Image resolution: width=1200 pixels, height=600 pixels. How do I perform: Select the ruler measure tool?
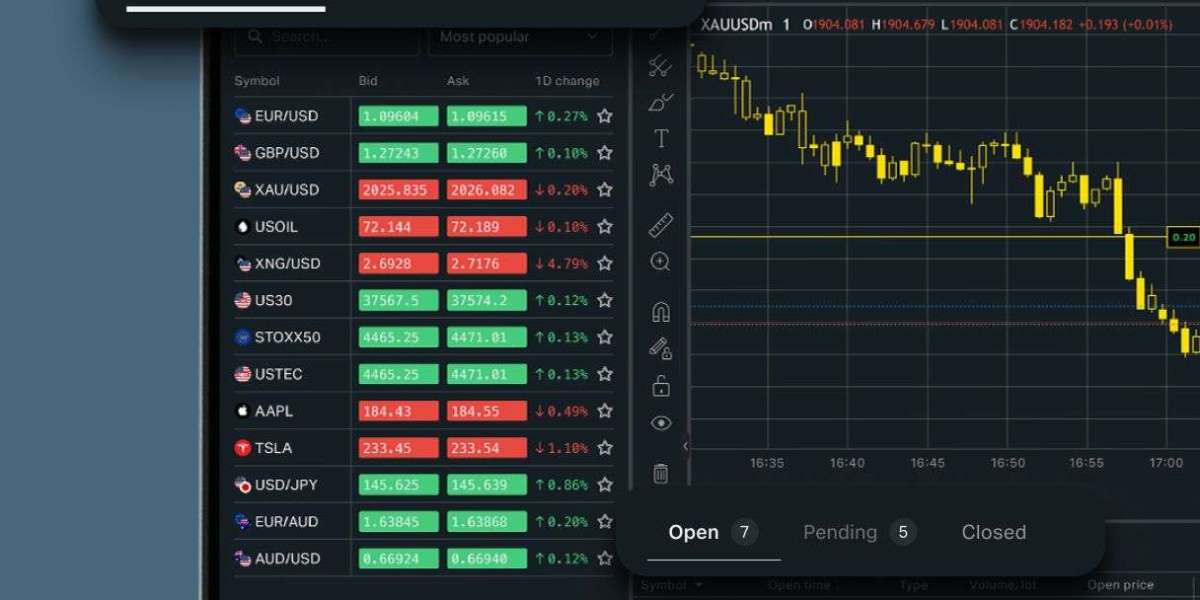[660, 225]
